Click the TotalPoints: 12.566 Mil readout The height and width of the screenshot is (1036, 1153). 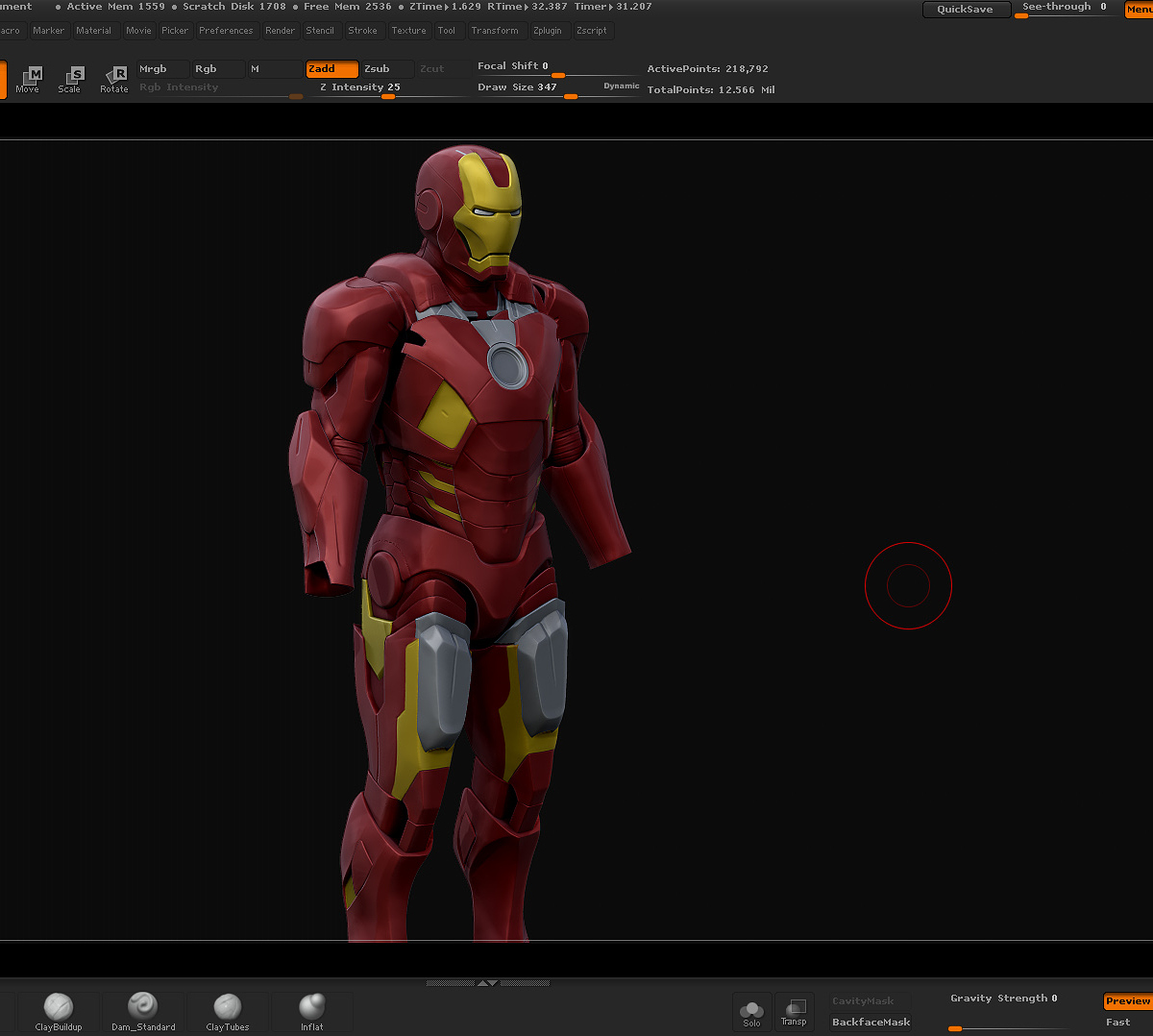click(x=711, y=90)
